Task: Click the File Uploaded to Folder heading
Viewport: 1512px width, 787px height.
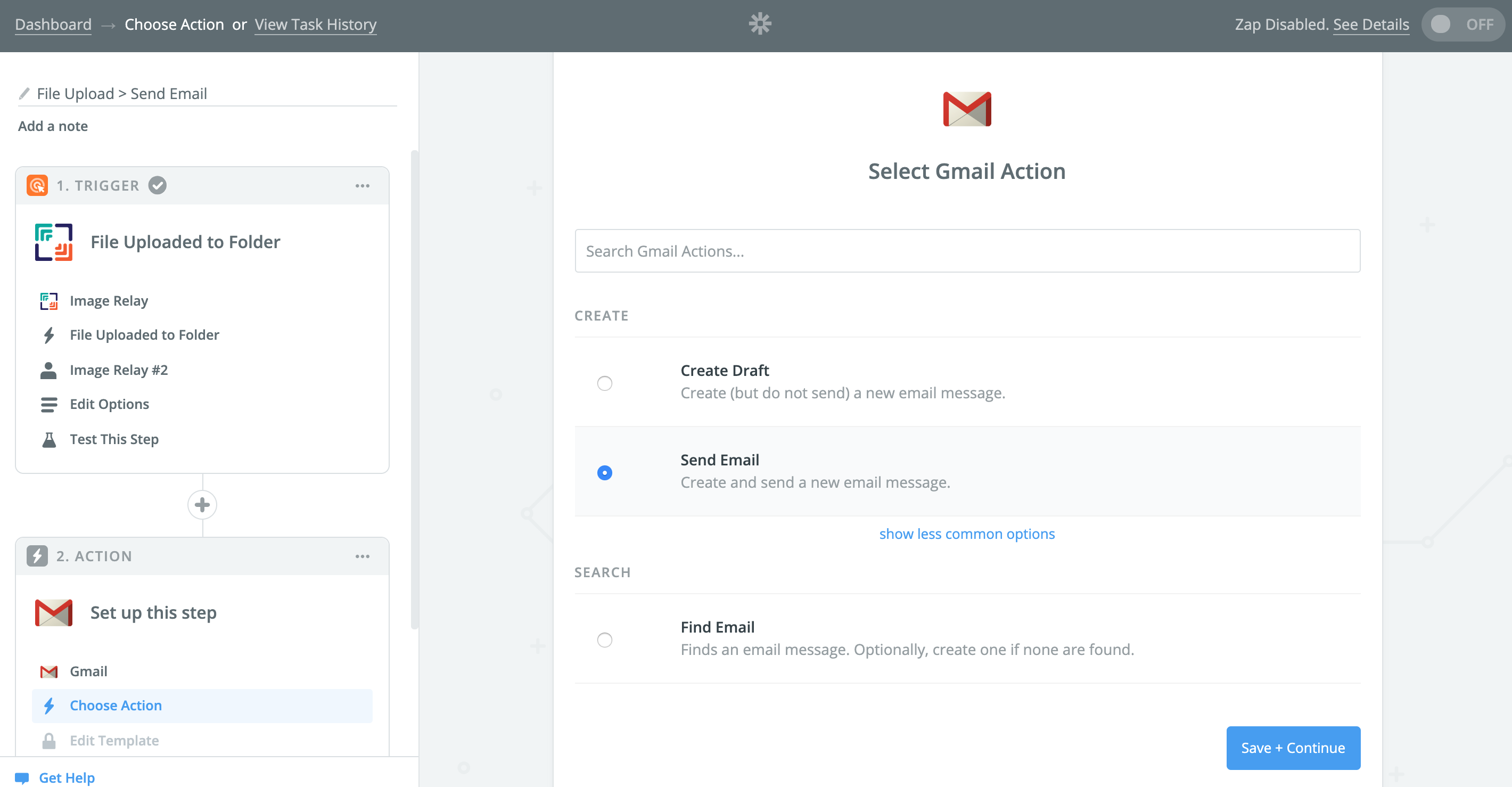Action: (185, 242)
